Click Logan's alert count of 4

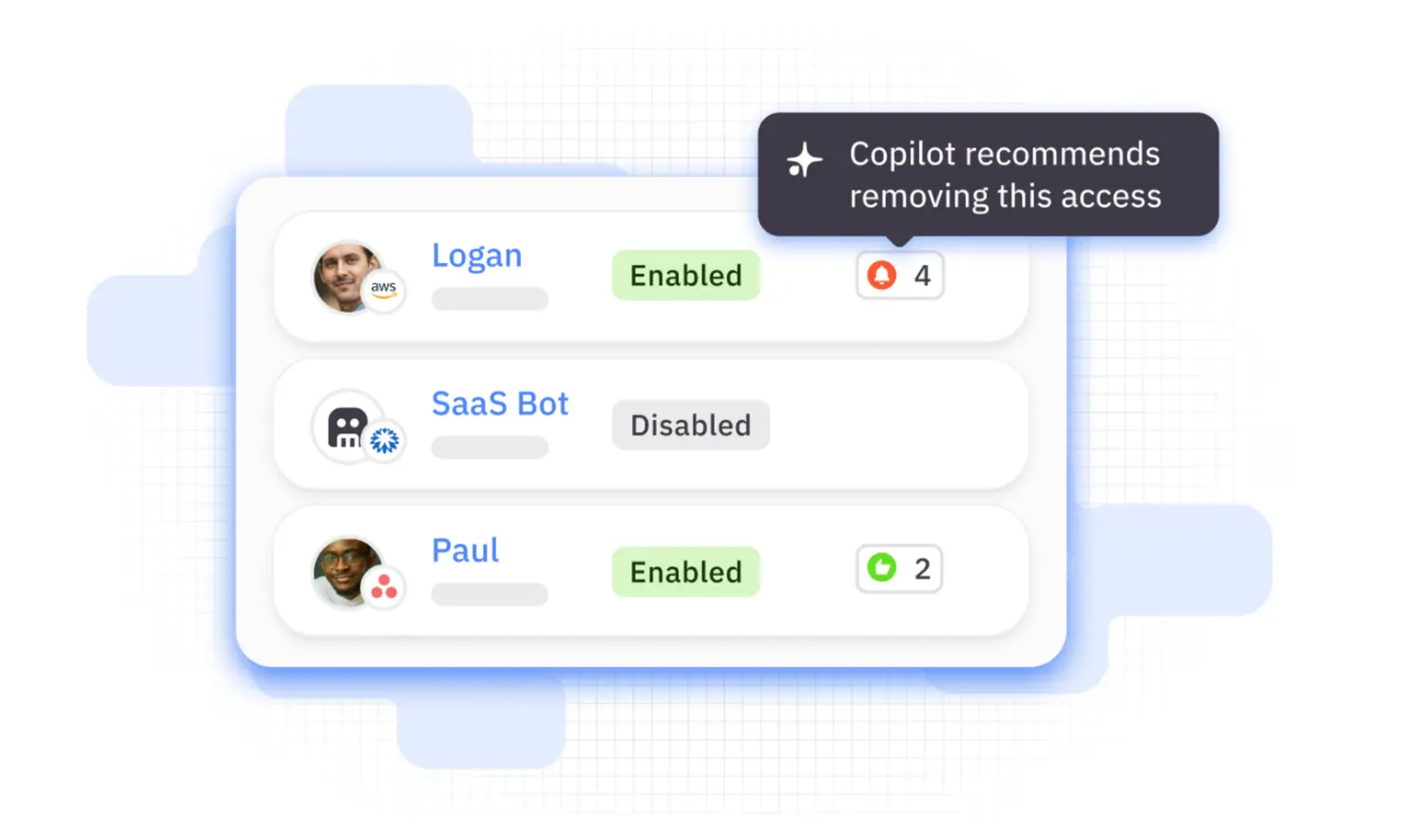921,276
